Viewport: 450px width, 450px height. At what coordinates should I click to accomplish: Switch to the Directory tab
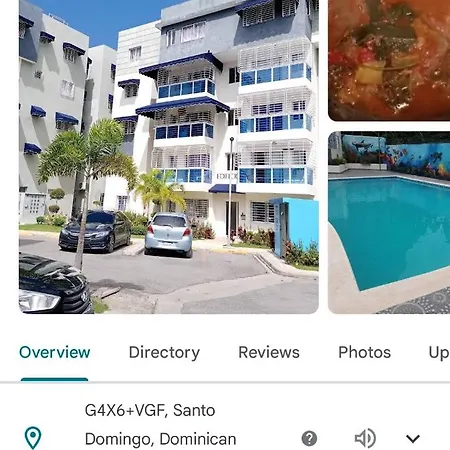click(164, 353)
